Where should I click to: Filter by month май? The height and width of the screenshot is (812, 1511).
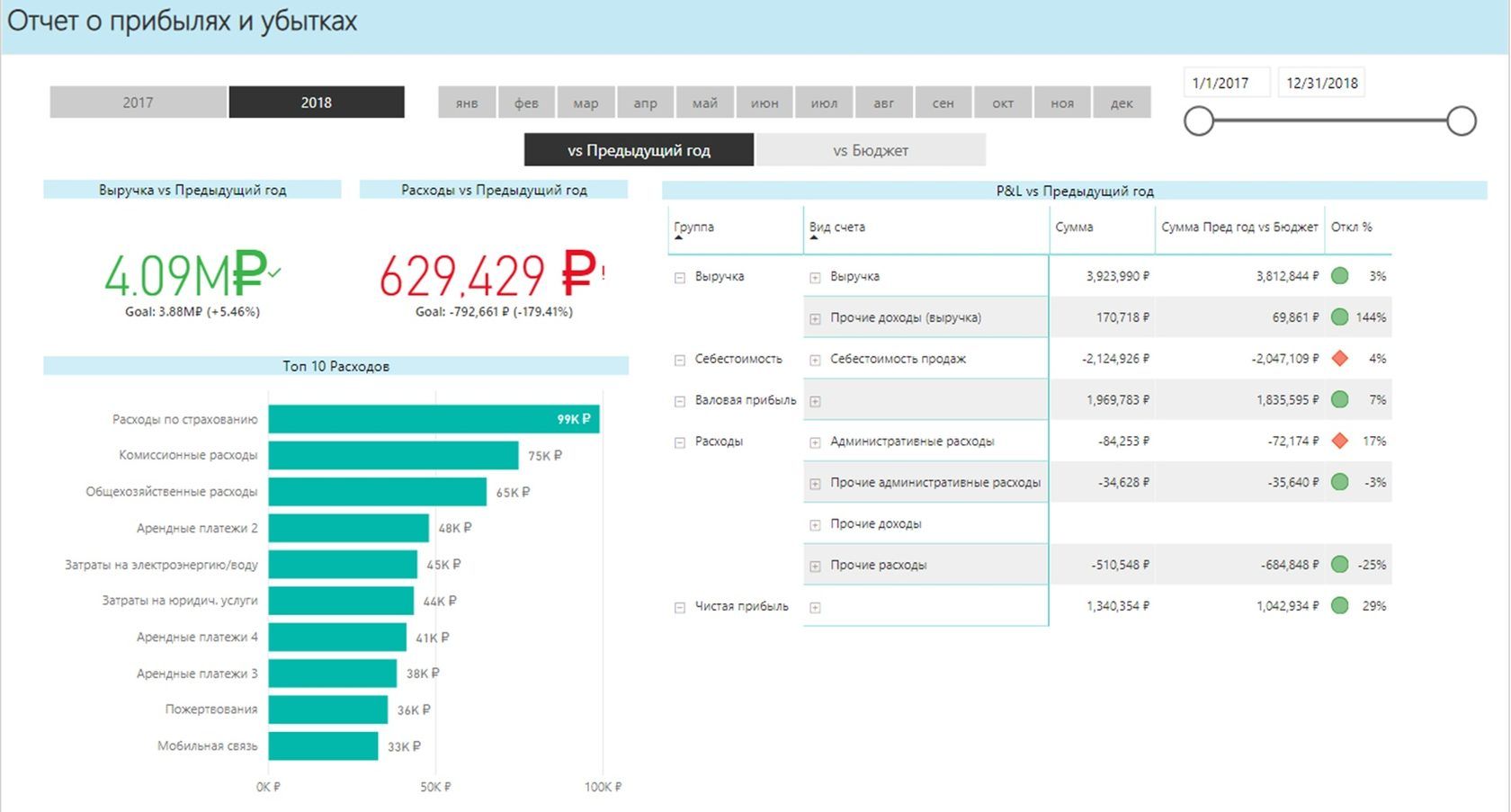tap(705, 103)
